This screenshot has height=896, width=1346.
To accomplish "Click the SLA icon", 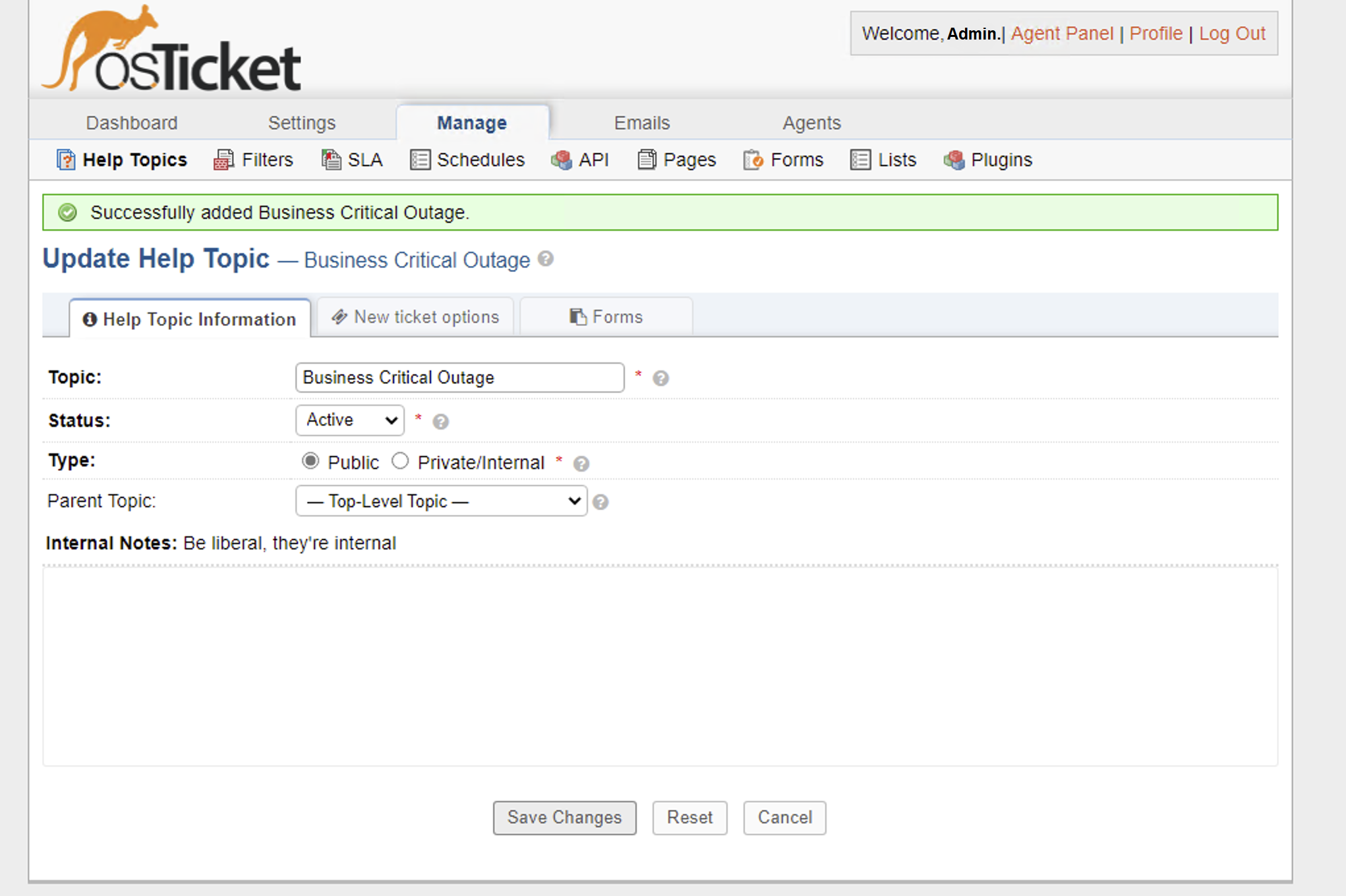I will [331, 160].
